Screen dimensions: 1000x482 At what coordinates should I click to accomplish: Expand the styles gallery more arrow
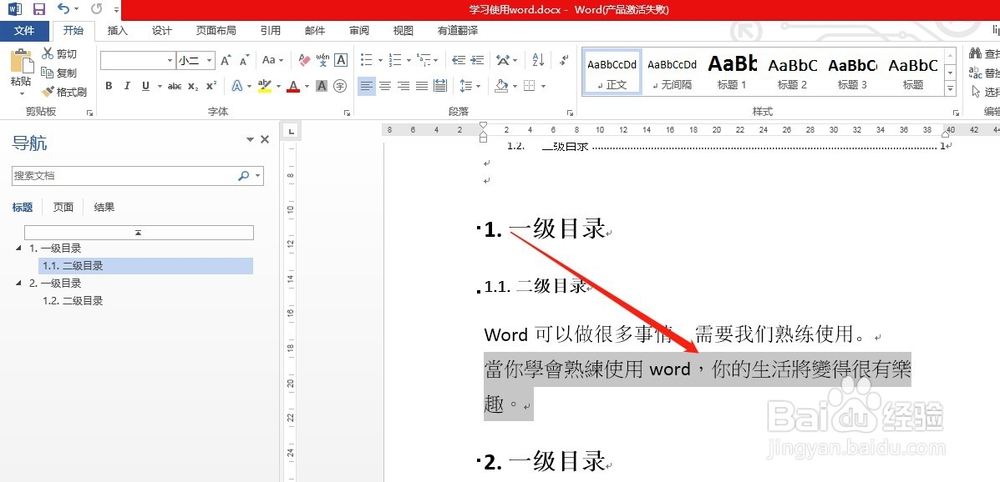pyautogui.click(x=951, y=89)
